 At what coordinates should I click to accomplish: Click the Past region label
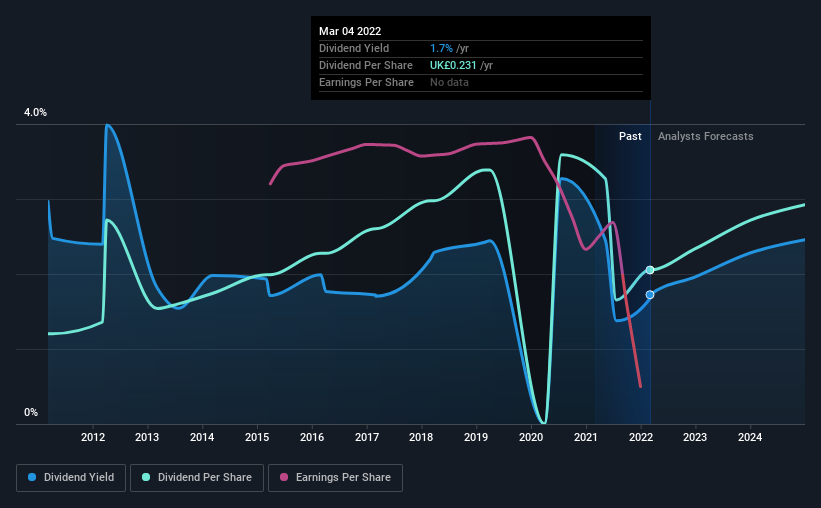pos(630,136)
